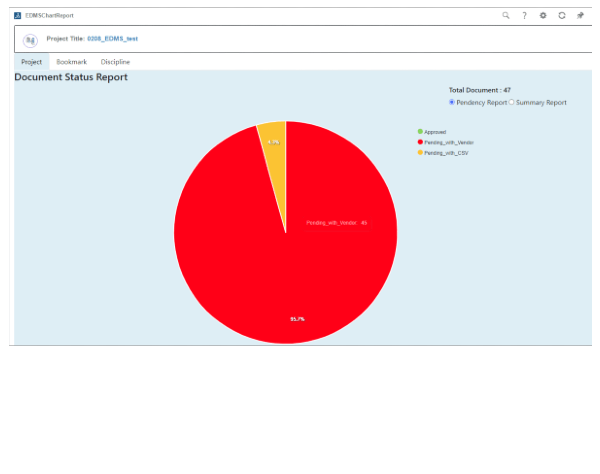Open settings using the gear icon
The image size is (600, 474).
(x=543, y=16)
